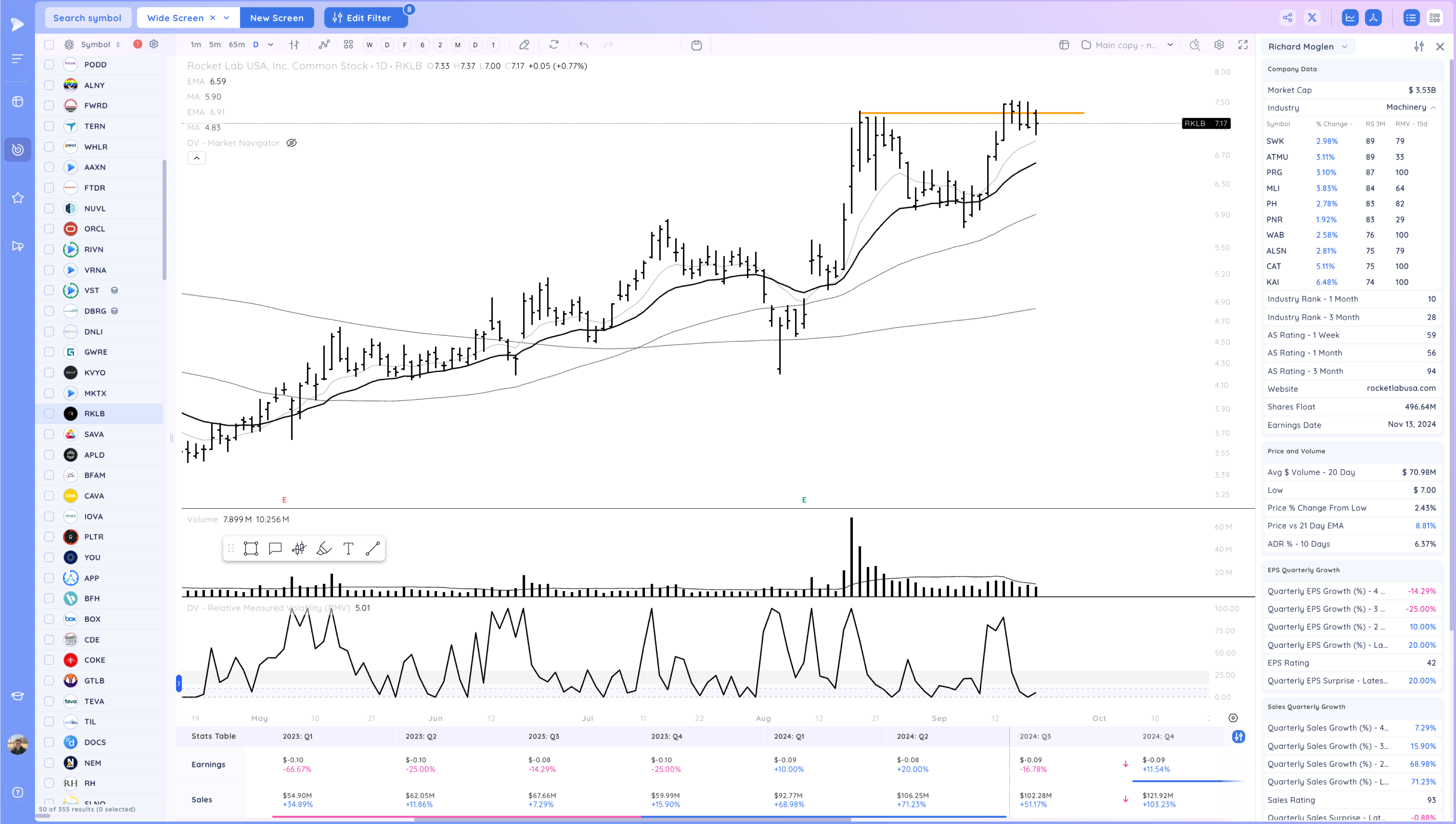Click the undo arrow in chart toolbar

583,45
